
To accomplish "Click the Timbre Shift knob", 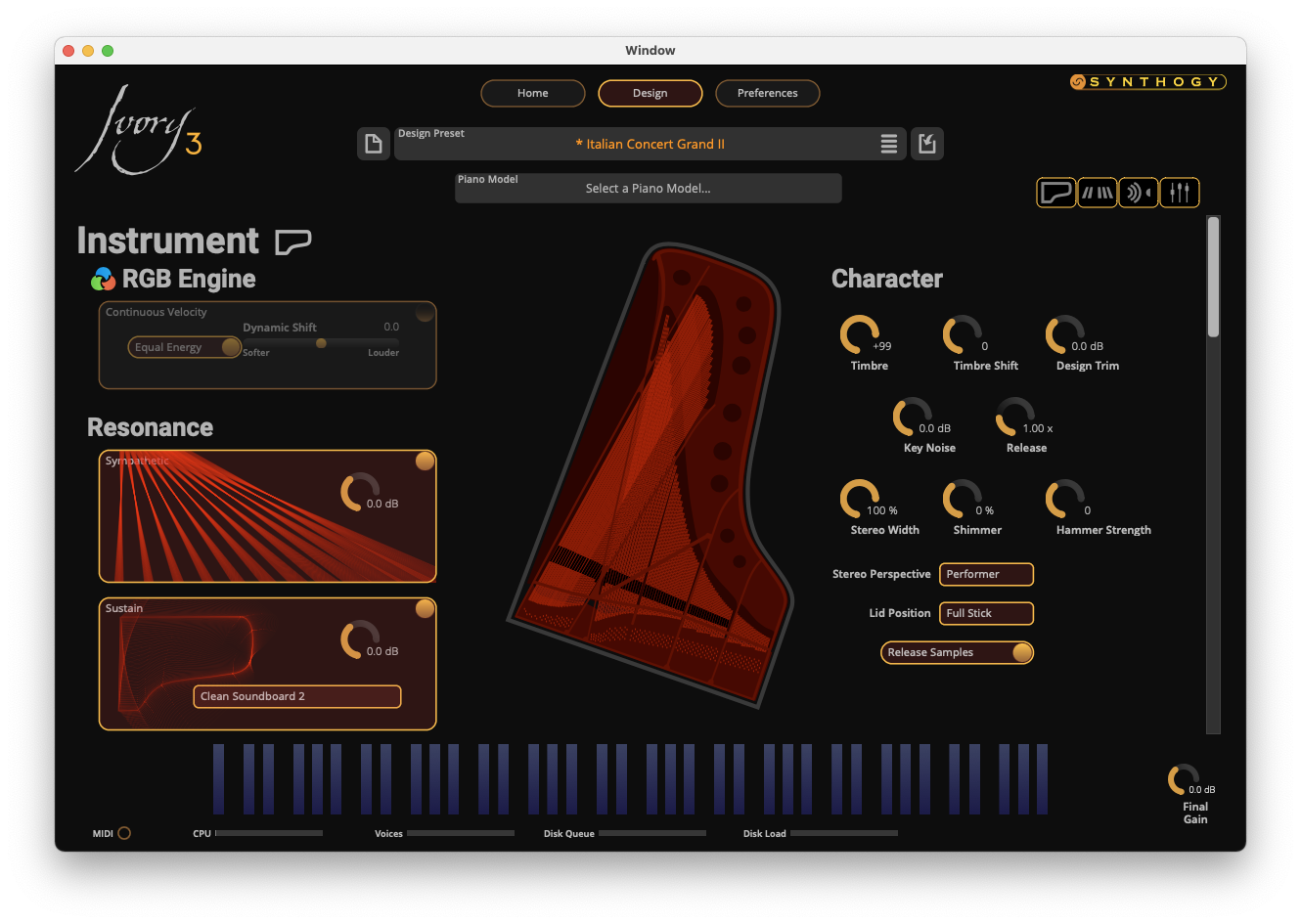I will (962, 334).
